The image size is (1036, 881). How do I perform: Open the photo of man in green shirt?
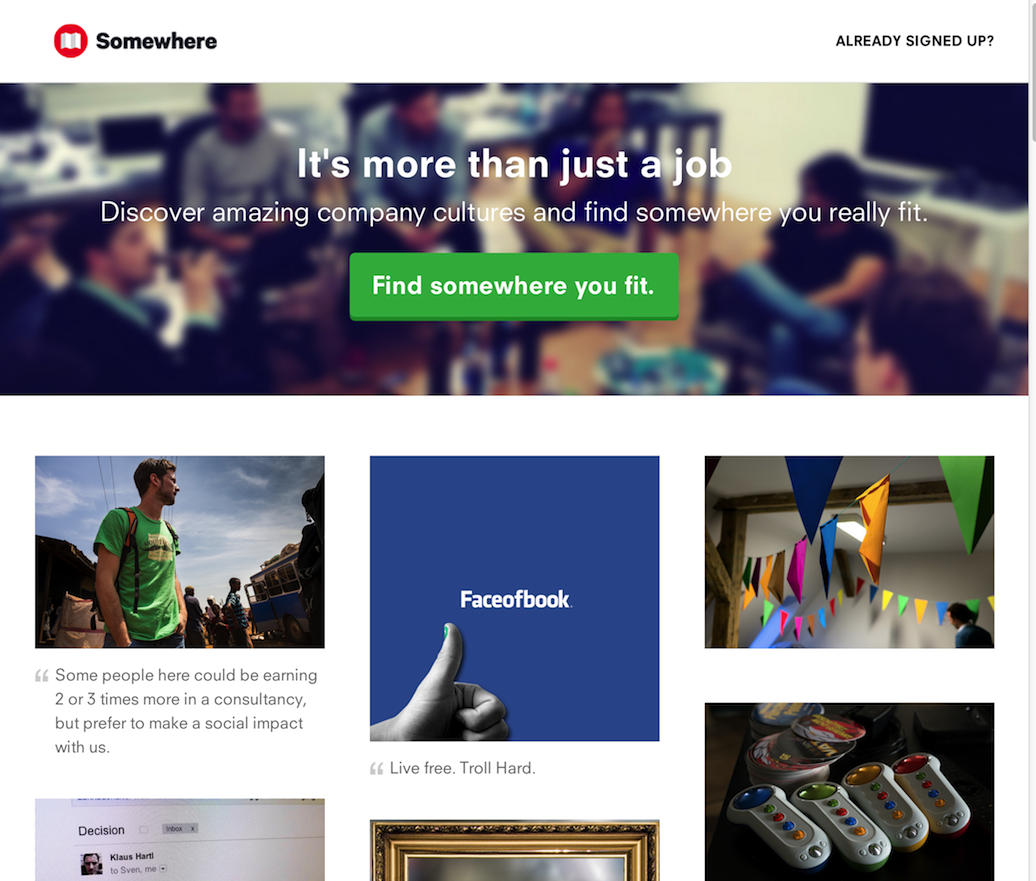pyautogui.click(x=180, y=552)
